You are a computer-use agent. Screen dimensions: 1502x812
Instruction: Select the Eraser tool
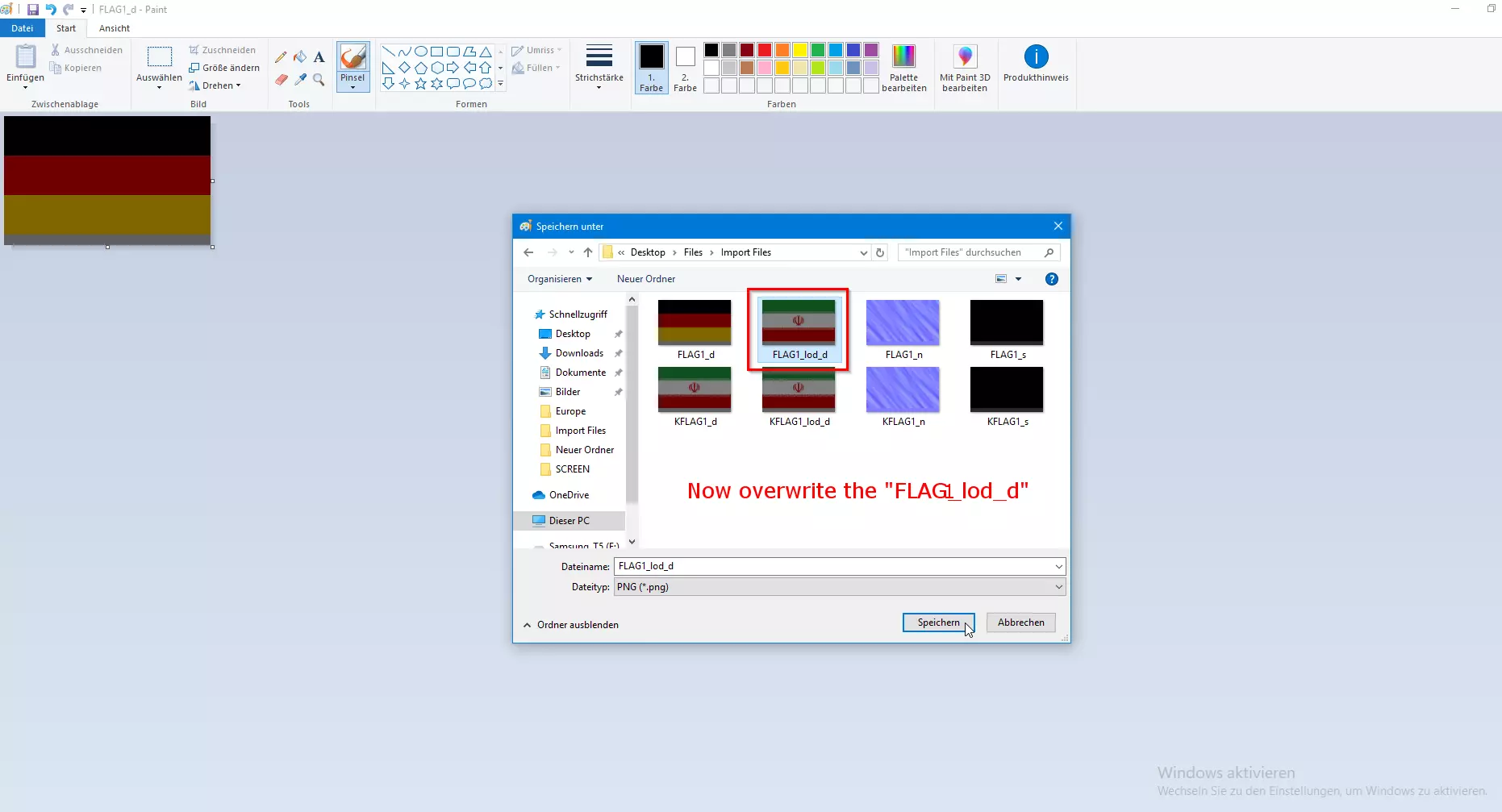tap(281, 80)
